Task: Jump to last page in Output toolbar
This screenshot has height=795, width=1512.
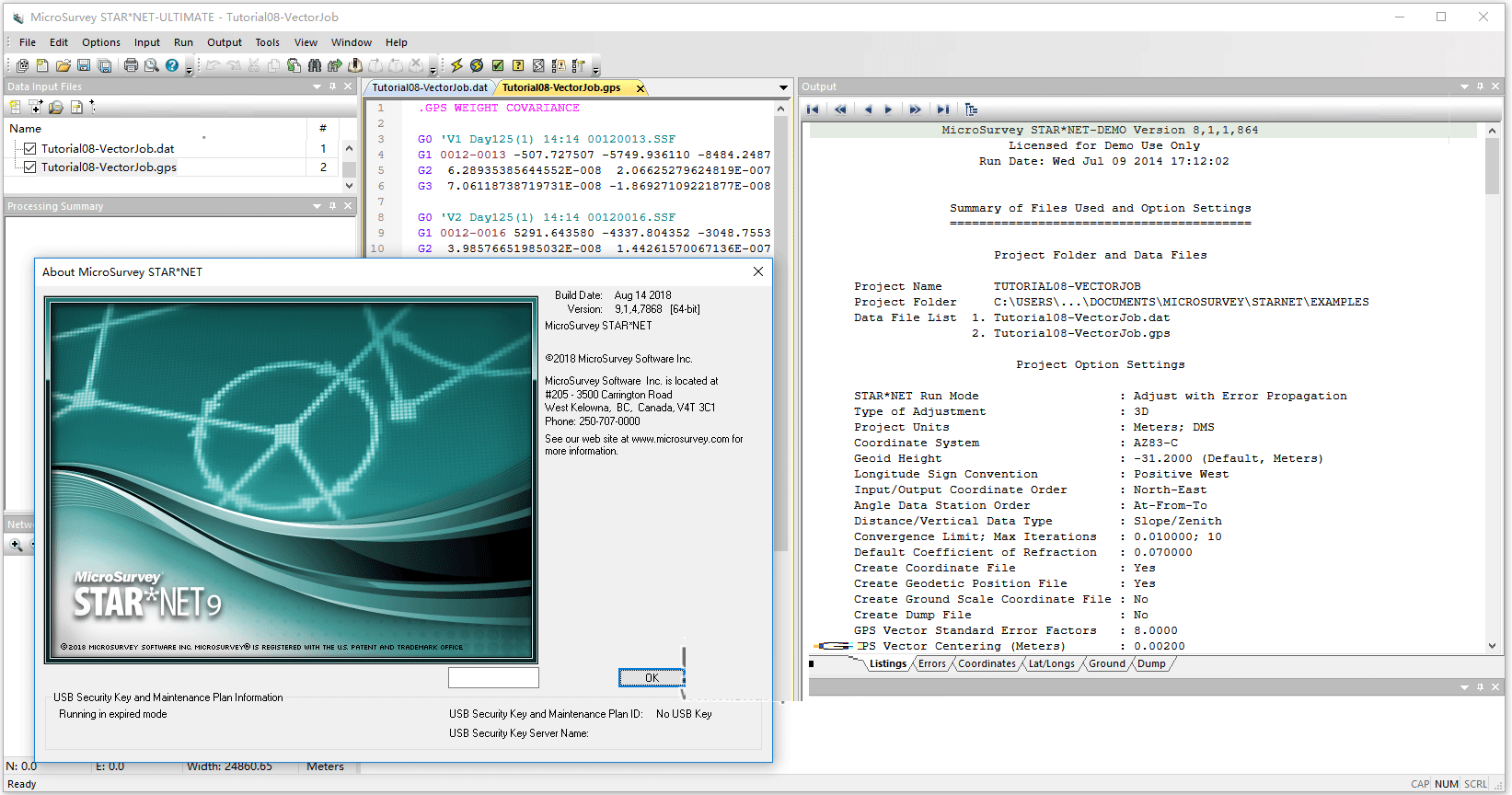Action: click(x=942, y=109)
